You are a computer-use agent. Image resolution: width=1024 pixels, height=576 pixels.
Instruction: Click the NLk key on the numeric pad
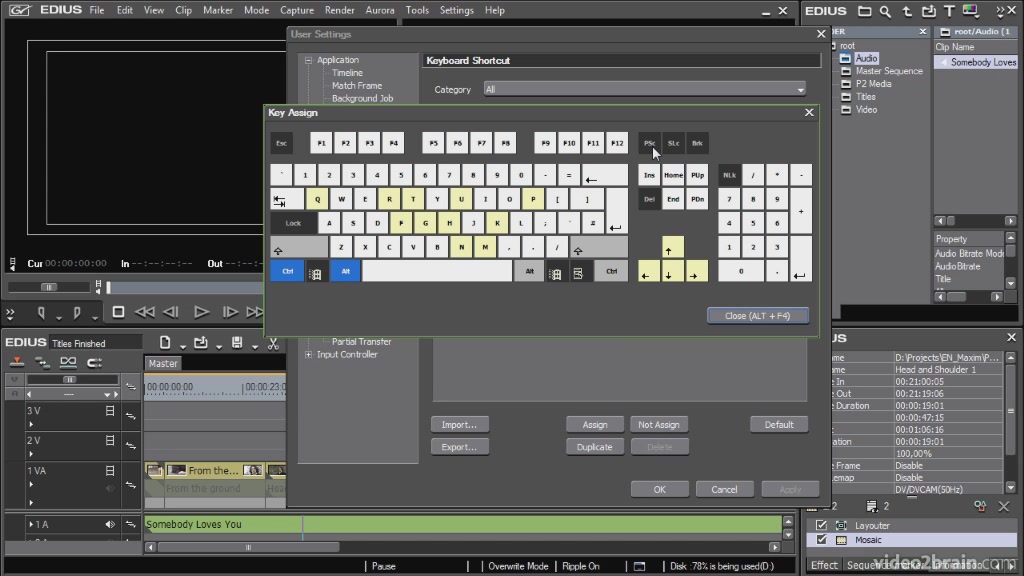point(729,175)
